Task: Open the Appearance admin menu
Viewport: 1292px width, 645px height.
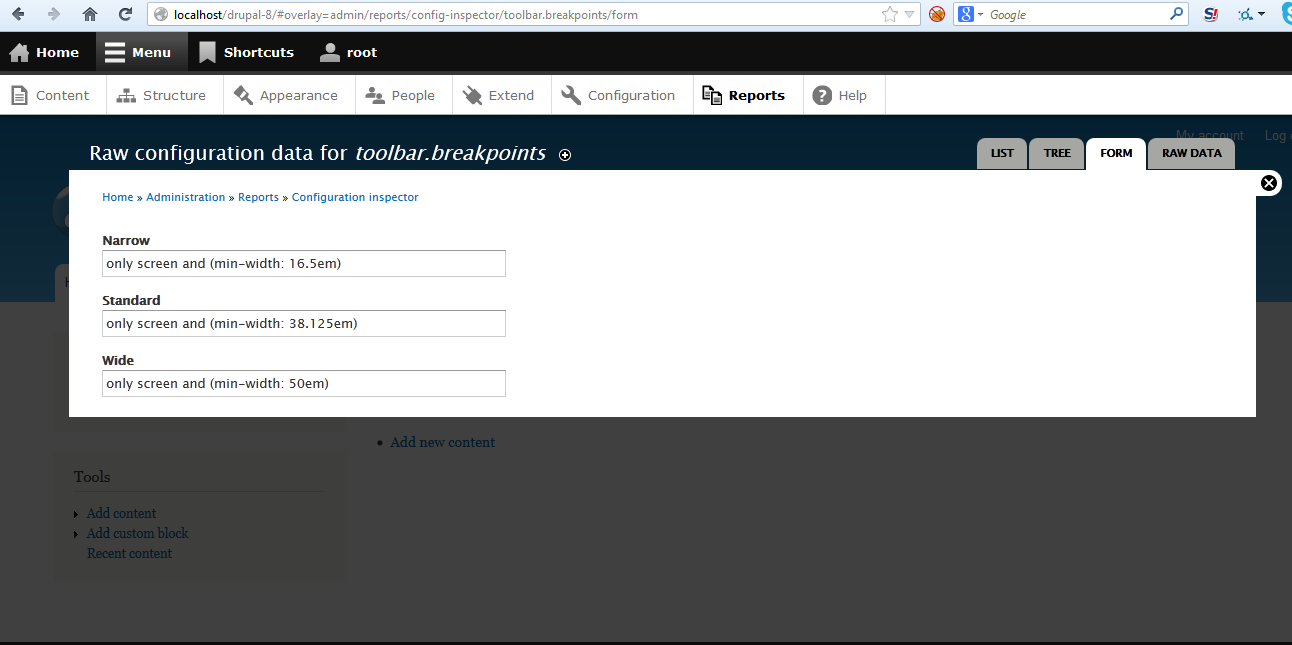Action: [286, 95]
